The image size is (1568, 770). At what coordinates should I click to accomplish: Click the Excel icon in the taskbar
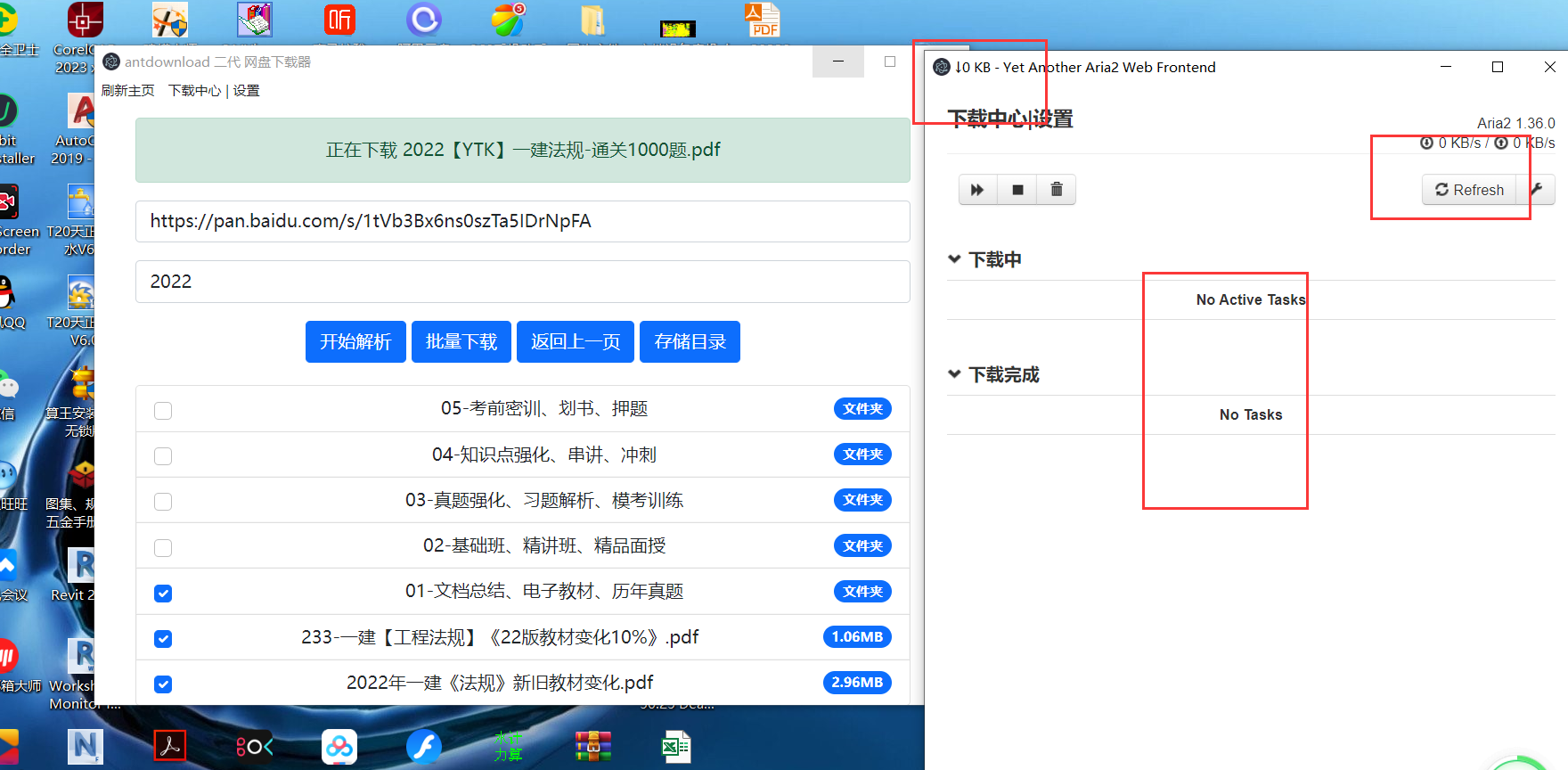[x=676, y=747]
